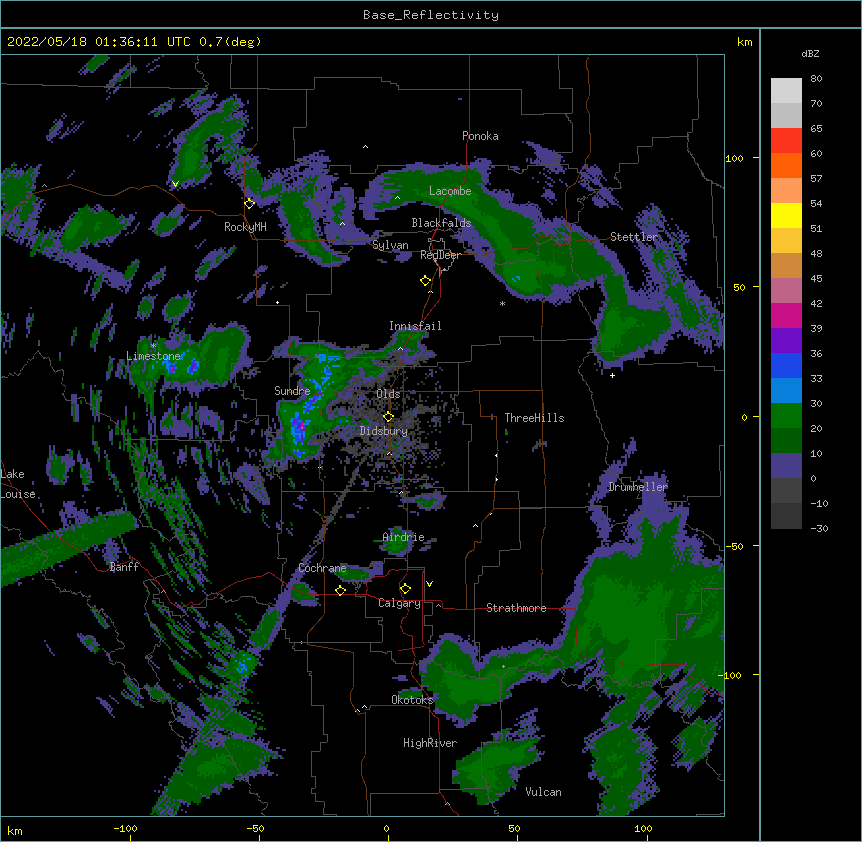Click the Sylvan label
This screenshot has width=862, height=842.
pyautogui.click(x=390, y=245)
